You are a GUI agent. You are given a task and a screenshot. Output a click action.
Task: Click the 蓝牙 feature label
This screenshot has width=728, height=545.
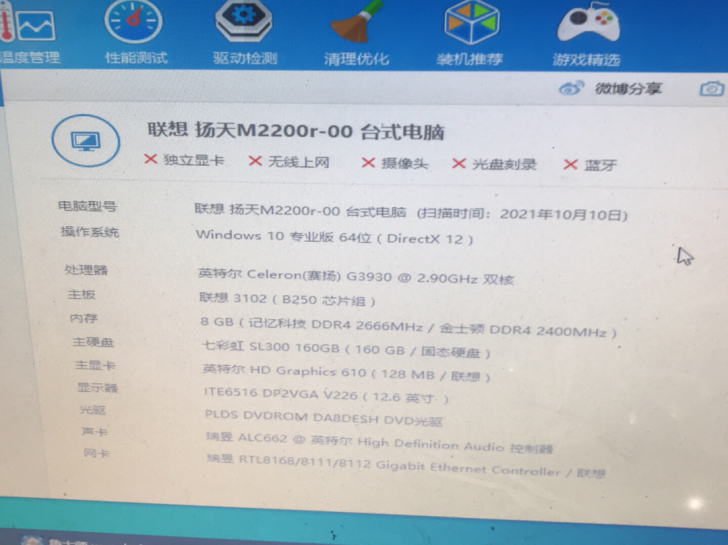point(600,165)
